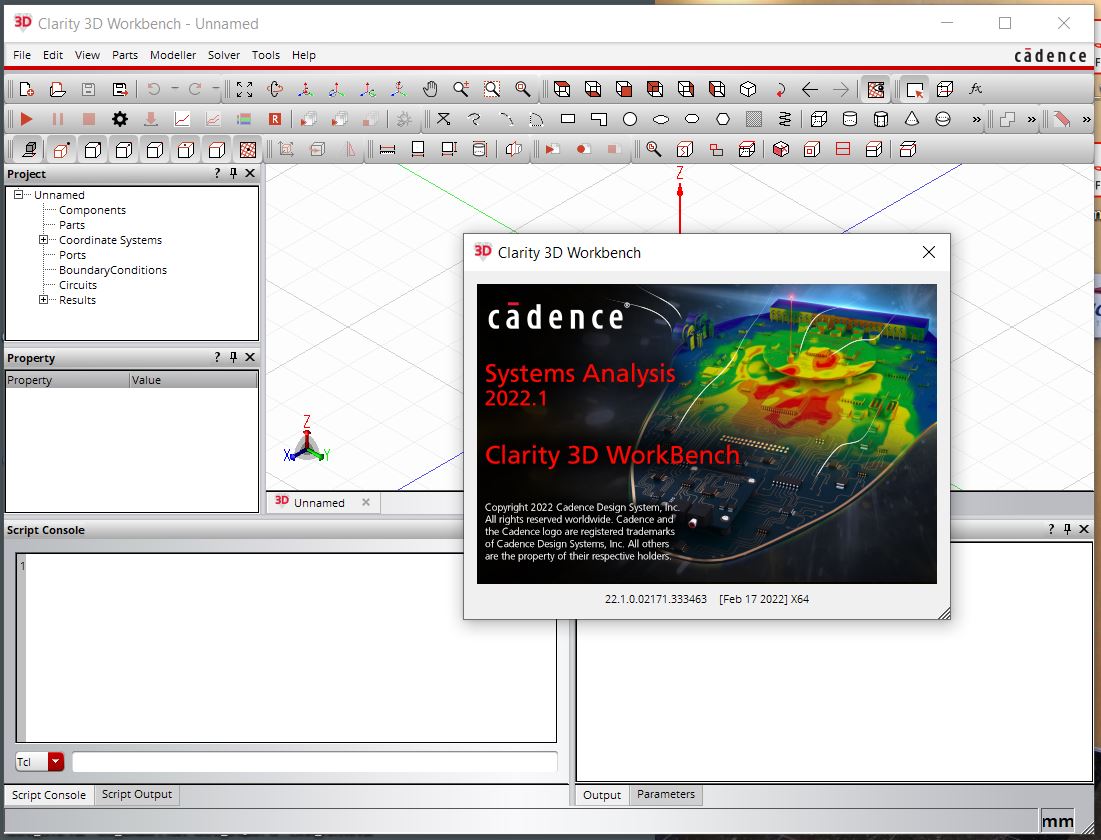This screenshot has height=840, width=1101.
Task: Open solver settings gear icon
Action: [120, 119]
